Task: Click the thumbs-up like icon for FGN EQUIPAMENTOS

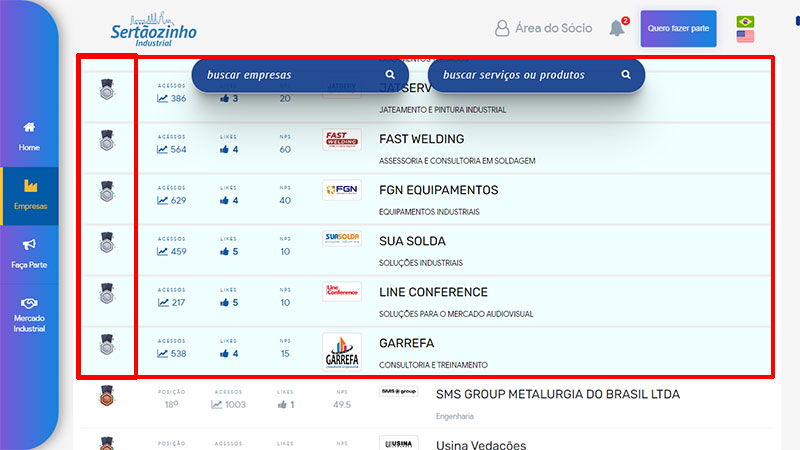Action: pos(224,201)
